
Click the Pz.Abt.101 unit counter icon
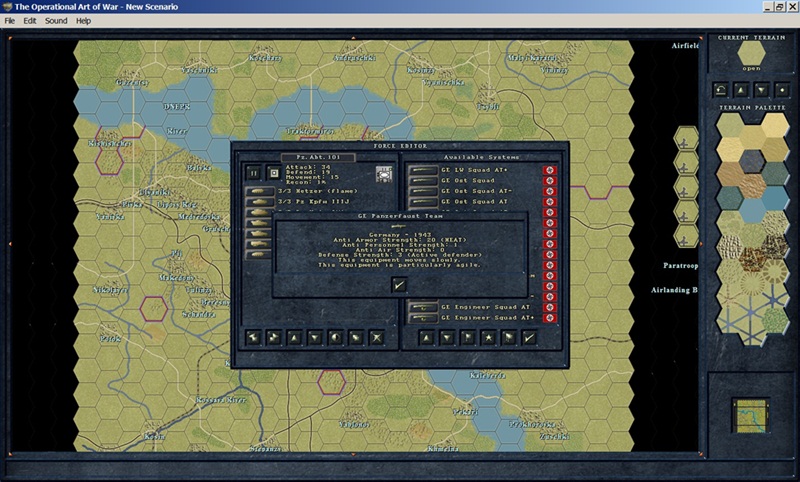pyautogui.click(x=384, y=174)
